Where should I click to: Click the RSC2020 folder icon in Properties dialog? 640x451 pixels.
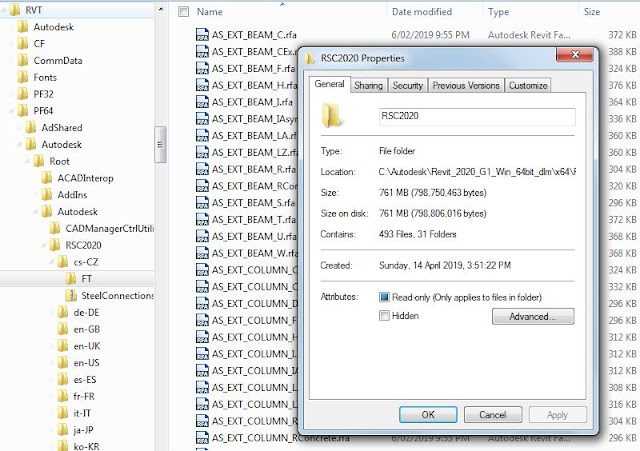click(x=331, y=116)
